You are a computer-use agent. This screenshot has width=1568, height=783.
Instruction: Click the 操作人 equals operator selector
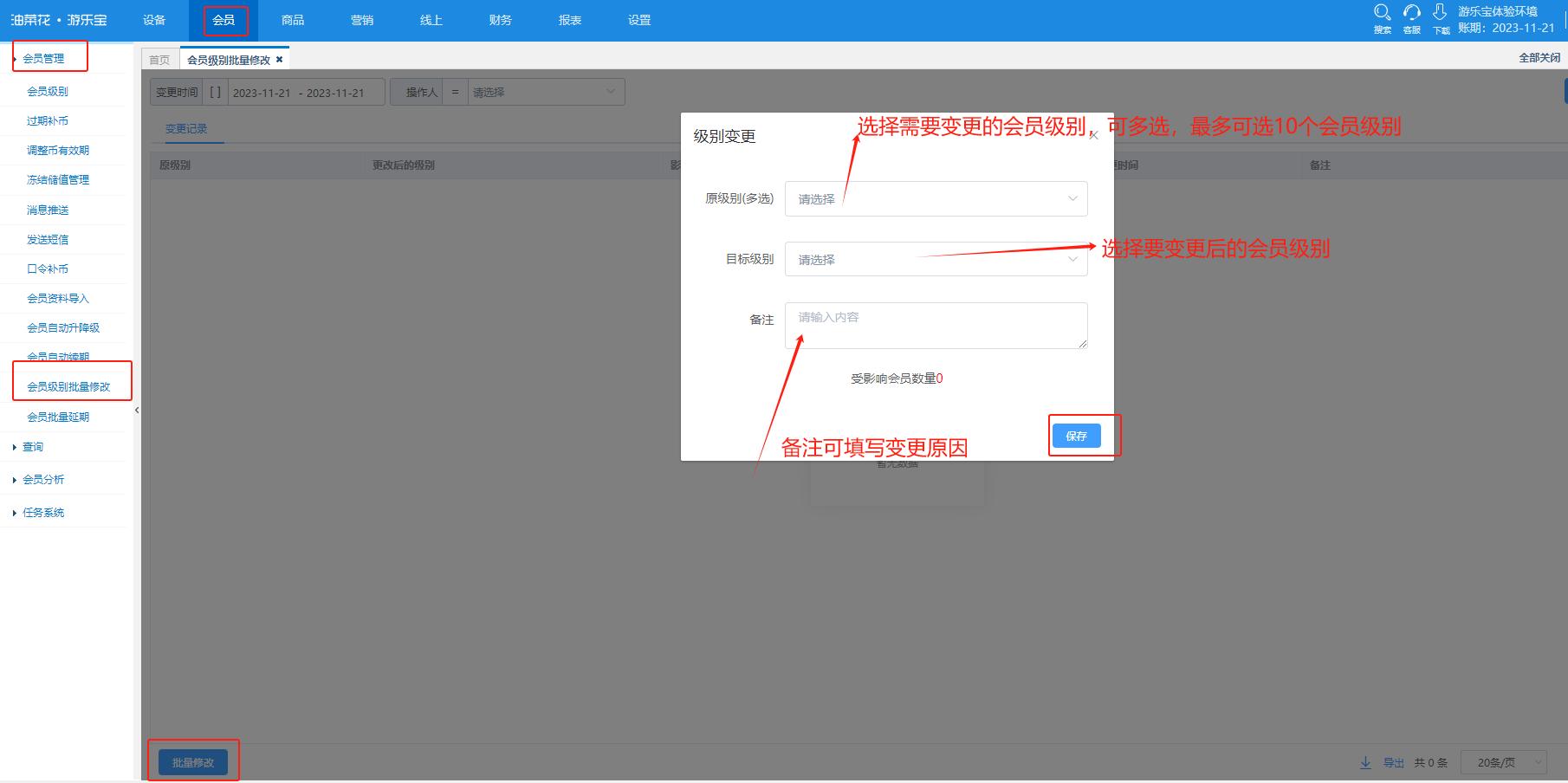pyautogui.click(x=455, y=92)
